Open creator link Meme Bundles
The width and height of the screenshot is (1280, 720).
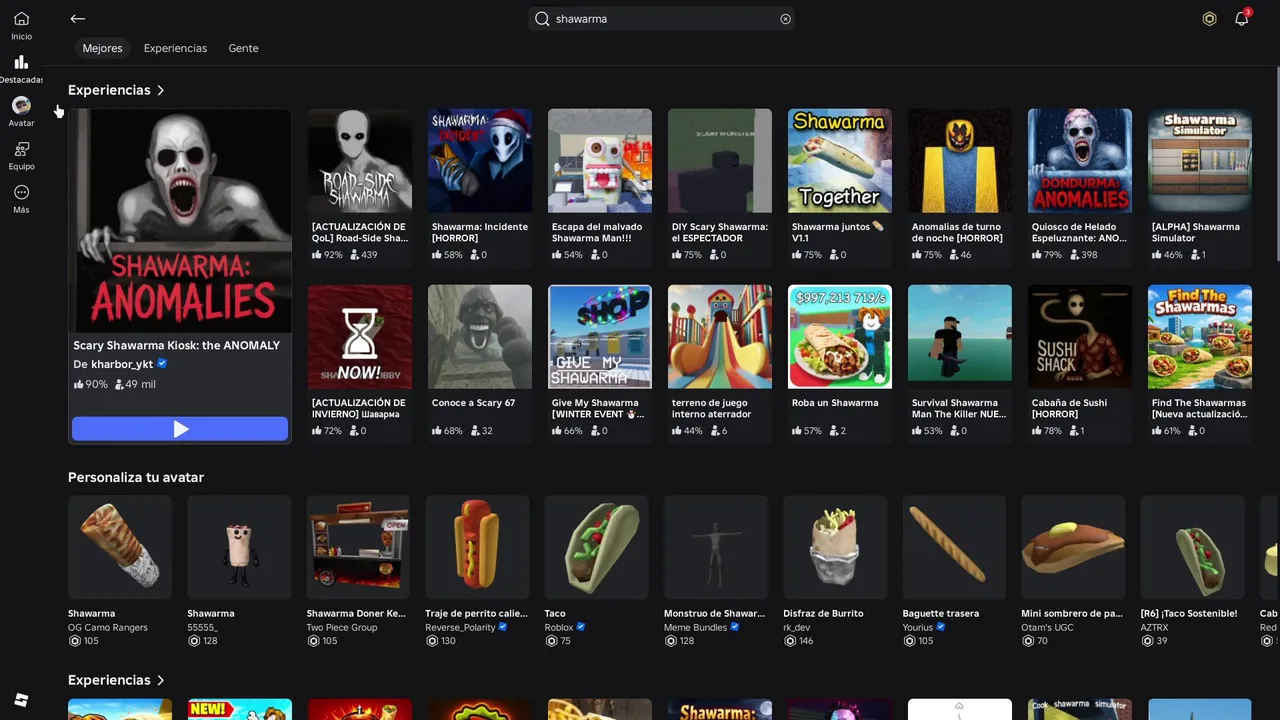(695, 627)
